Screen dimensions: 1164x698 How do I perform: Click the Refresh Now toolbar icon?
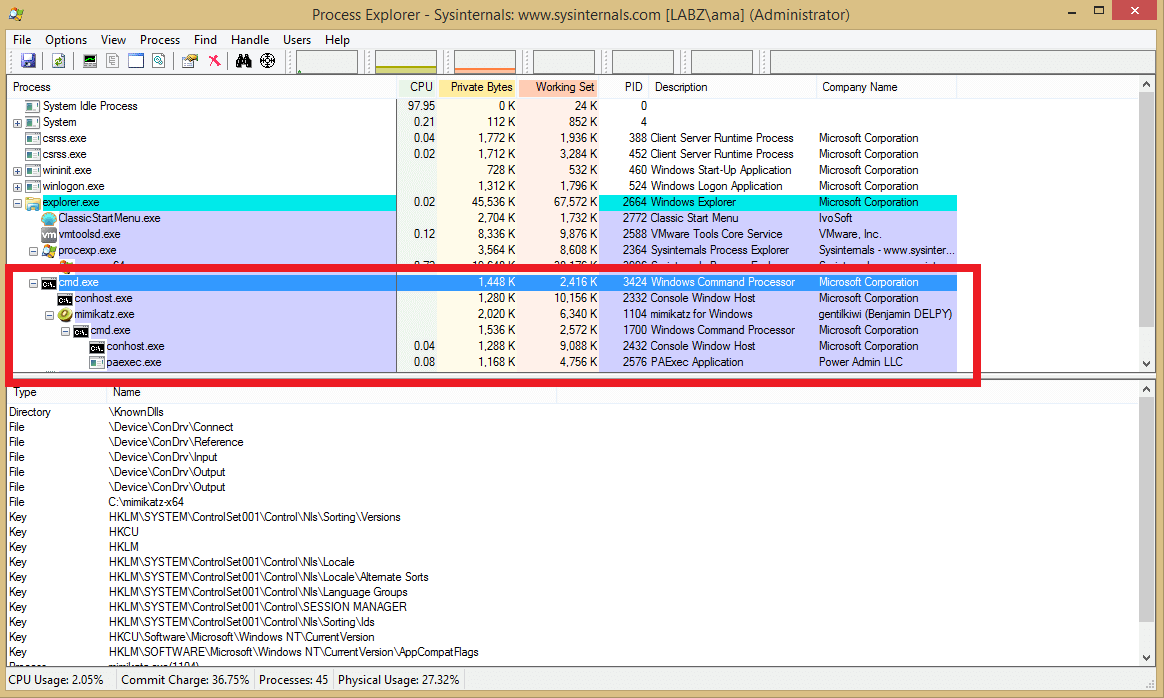pyautogui.click(x=58, y=61)
